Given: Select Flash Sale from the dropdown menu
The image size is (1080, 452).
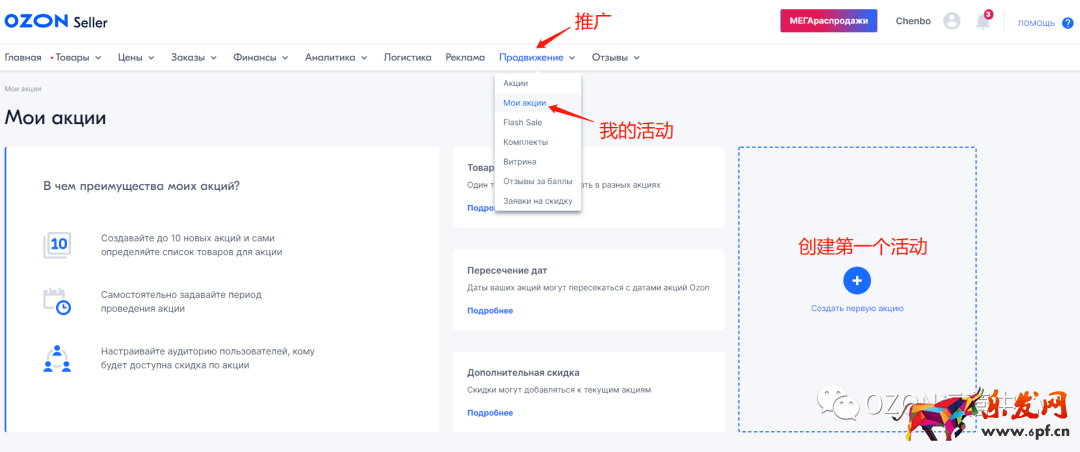Looking at the screenshot, I should point(521,122).
